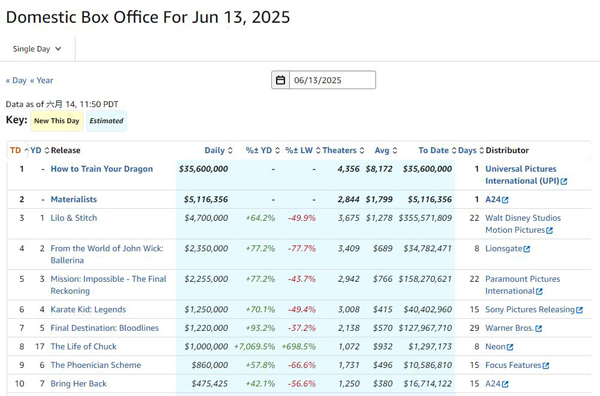Click the date field showing 06/13/2025
The height and width of the screenshot is (396, 600).
point(332,80)
